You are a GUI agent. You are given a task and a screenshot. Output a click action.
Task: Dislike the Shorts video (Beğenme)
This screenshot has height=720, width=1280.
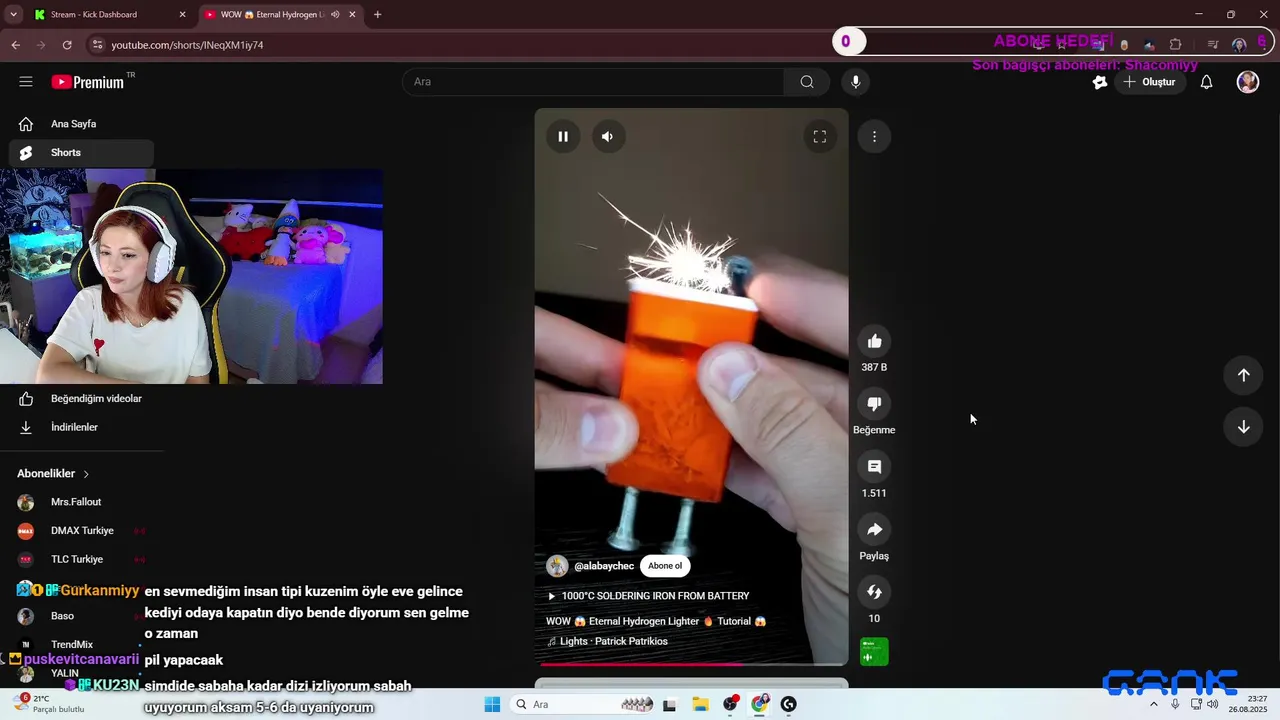pyautogui.click(x=874, y=404)
